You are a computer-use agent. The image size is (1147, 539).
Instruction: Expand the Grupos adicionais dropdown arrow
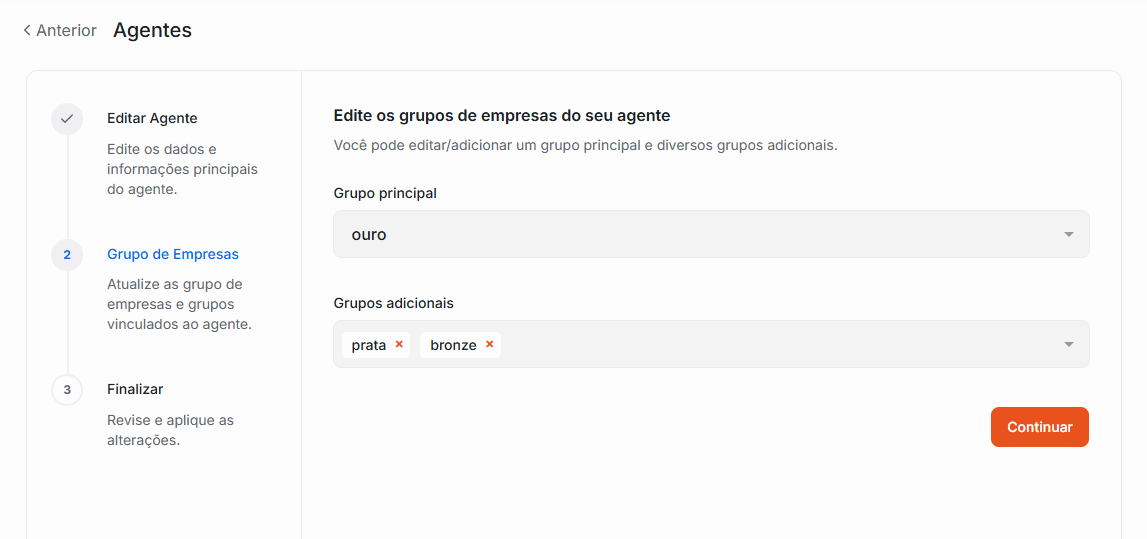[1068, 345]
